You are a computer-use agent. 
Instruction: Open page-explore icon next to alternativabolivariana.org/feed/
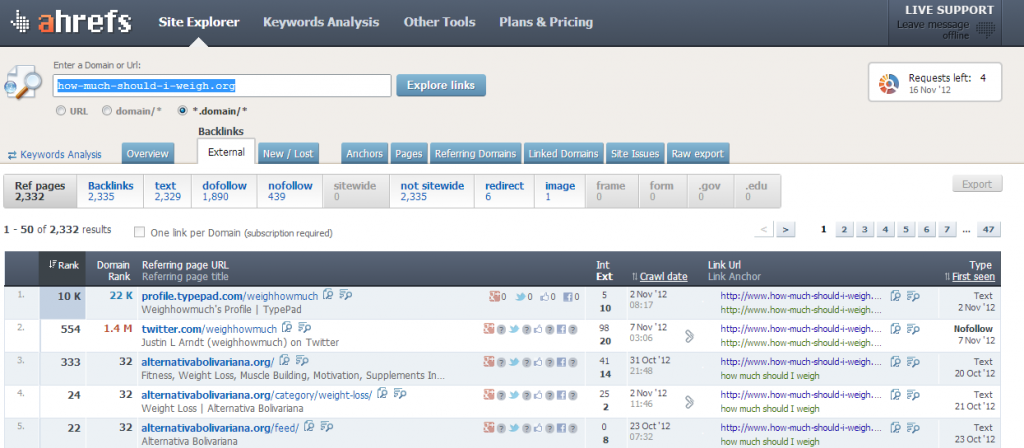[x=309, y=426]
